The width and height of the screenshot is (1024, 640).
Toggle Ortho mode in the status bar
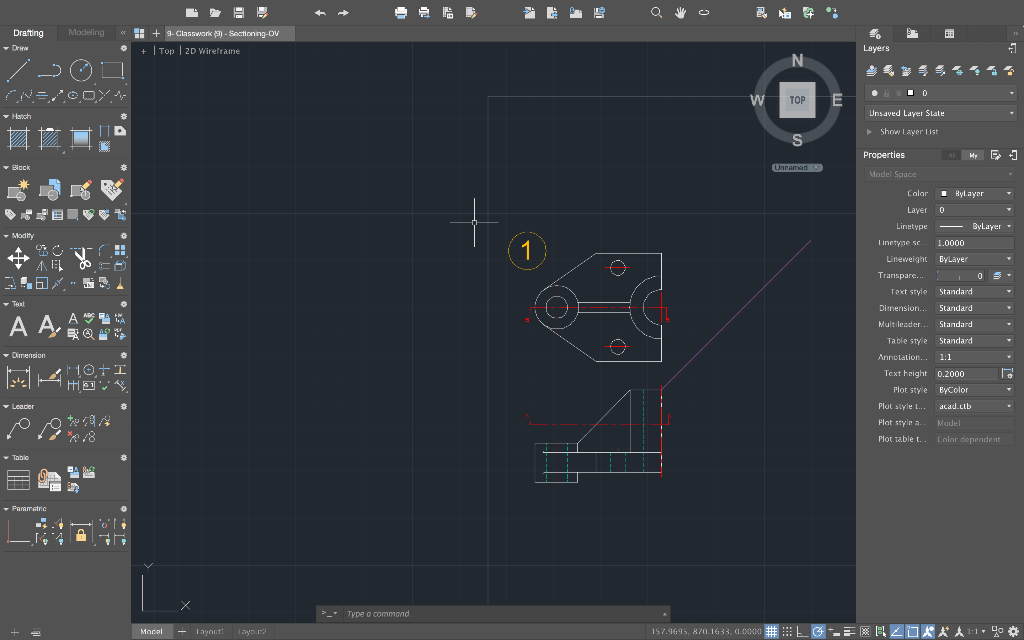click(800, 631)
